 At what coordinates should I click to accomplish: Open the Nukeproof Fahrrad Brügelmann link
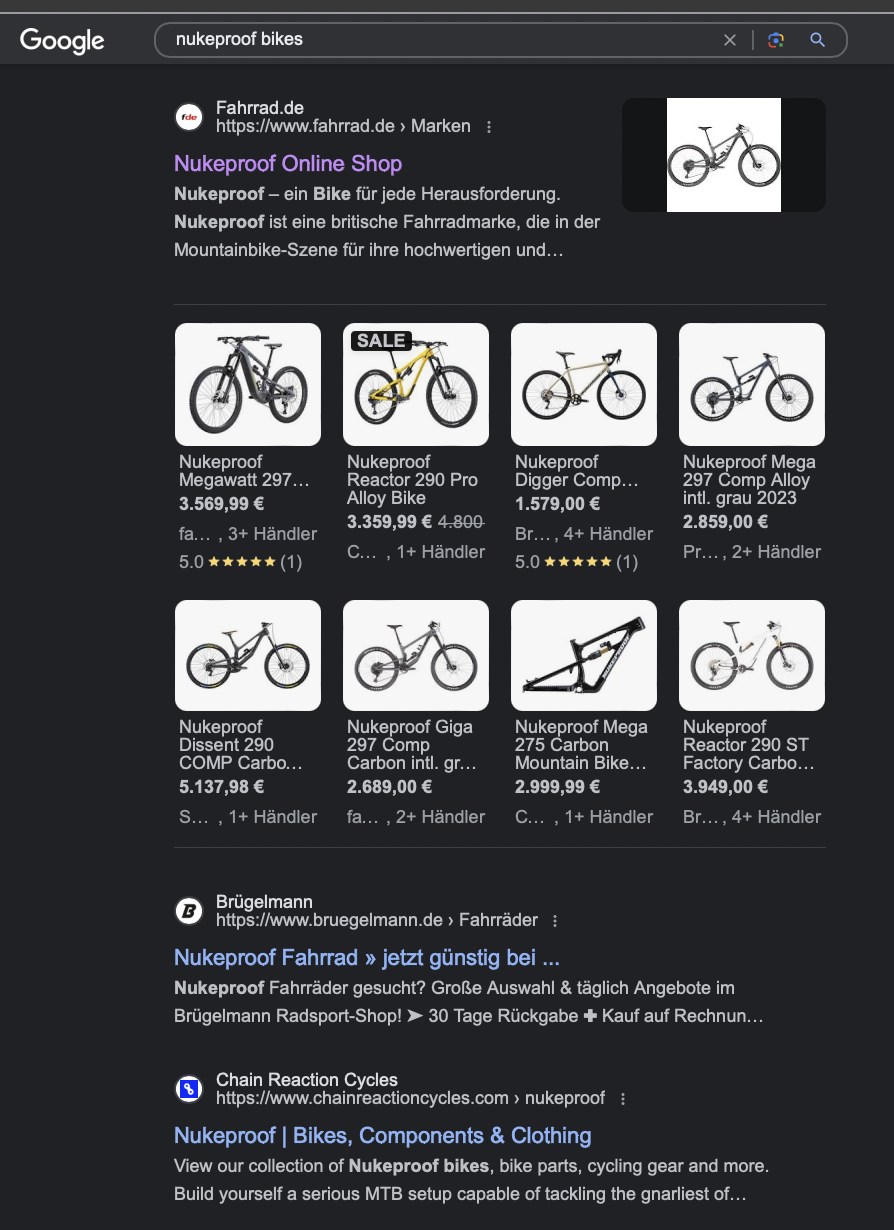point(366,958)
